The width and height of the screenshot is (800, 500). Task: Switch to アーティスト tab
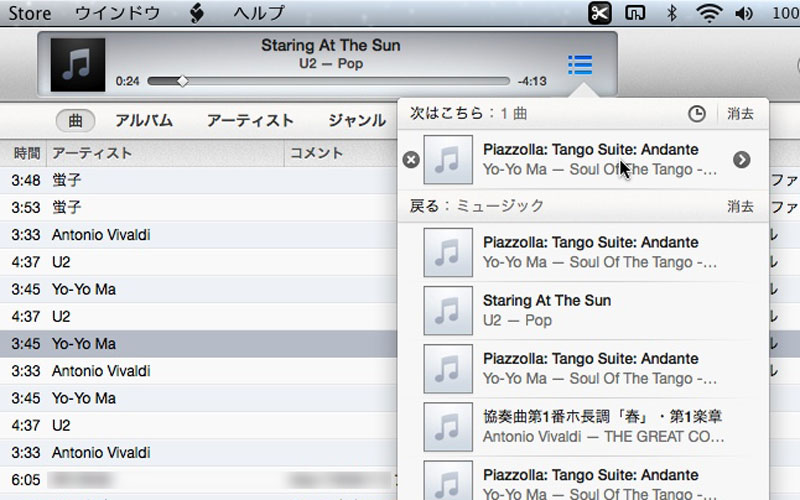click(x=250, y=120)
